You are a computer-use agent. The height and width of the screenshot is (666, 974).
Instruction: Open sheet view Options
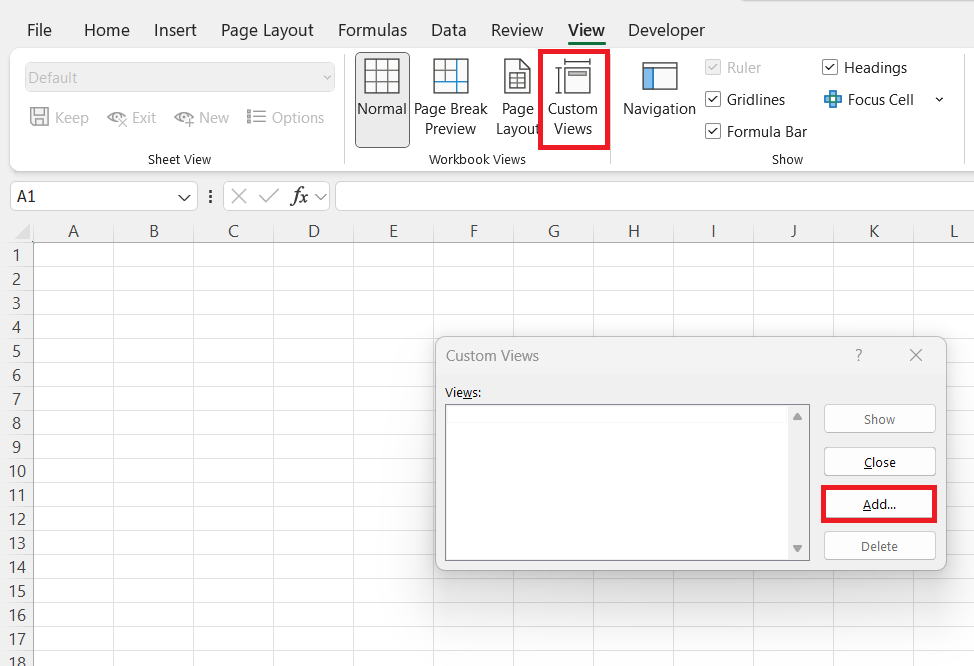pyautogui.click(x=285, y=117)
